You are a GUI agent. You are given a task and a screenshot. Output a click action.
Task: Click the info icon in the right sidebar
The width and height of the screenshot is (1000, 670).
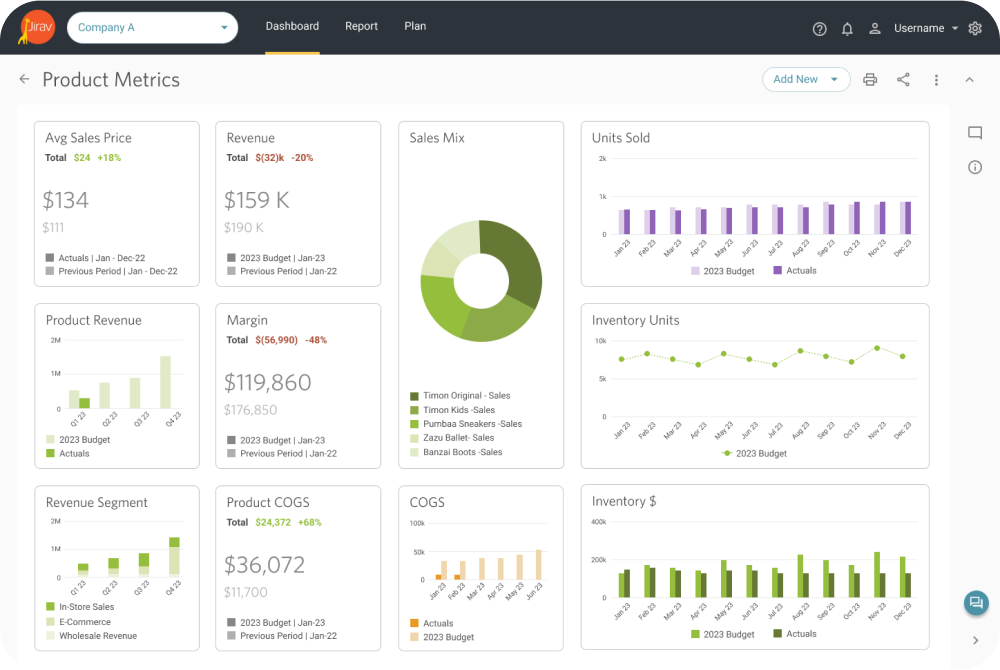point(975,167)
